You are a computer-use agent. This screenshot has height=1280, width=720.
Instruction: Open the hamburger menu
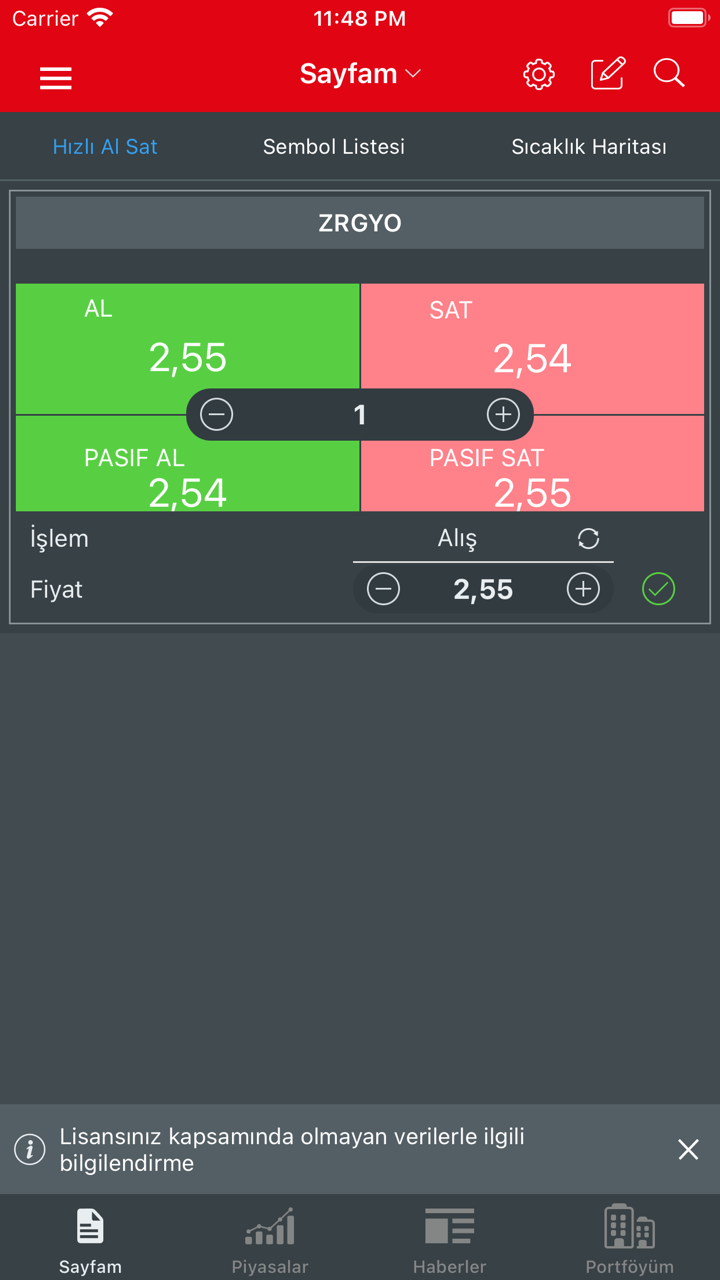[x=56, y=78]
